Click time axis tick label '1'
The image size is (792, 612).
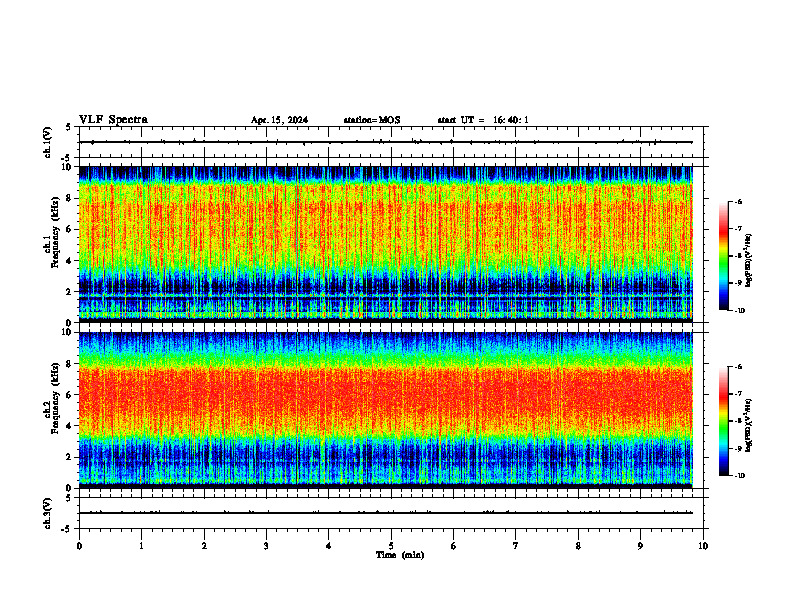pyautogui.click(x=141, y=546)
